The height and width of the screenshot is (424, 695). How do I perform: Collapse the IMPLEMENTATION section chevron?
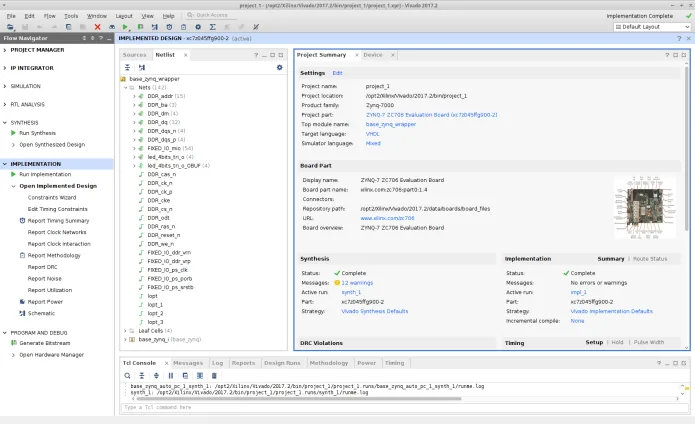click(x=5, y=164)
